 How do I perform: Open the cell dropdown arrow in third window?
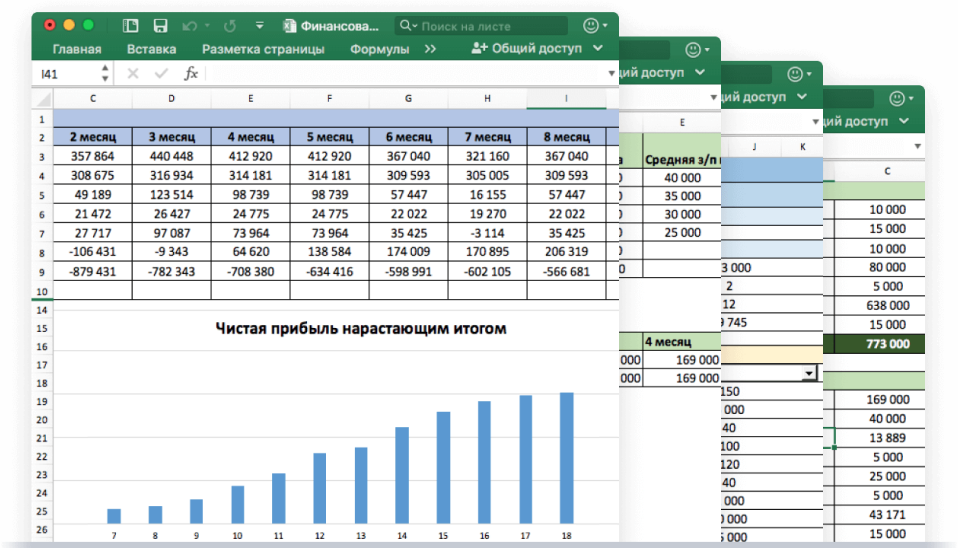point(809,373)
